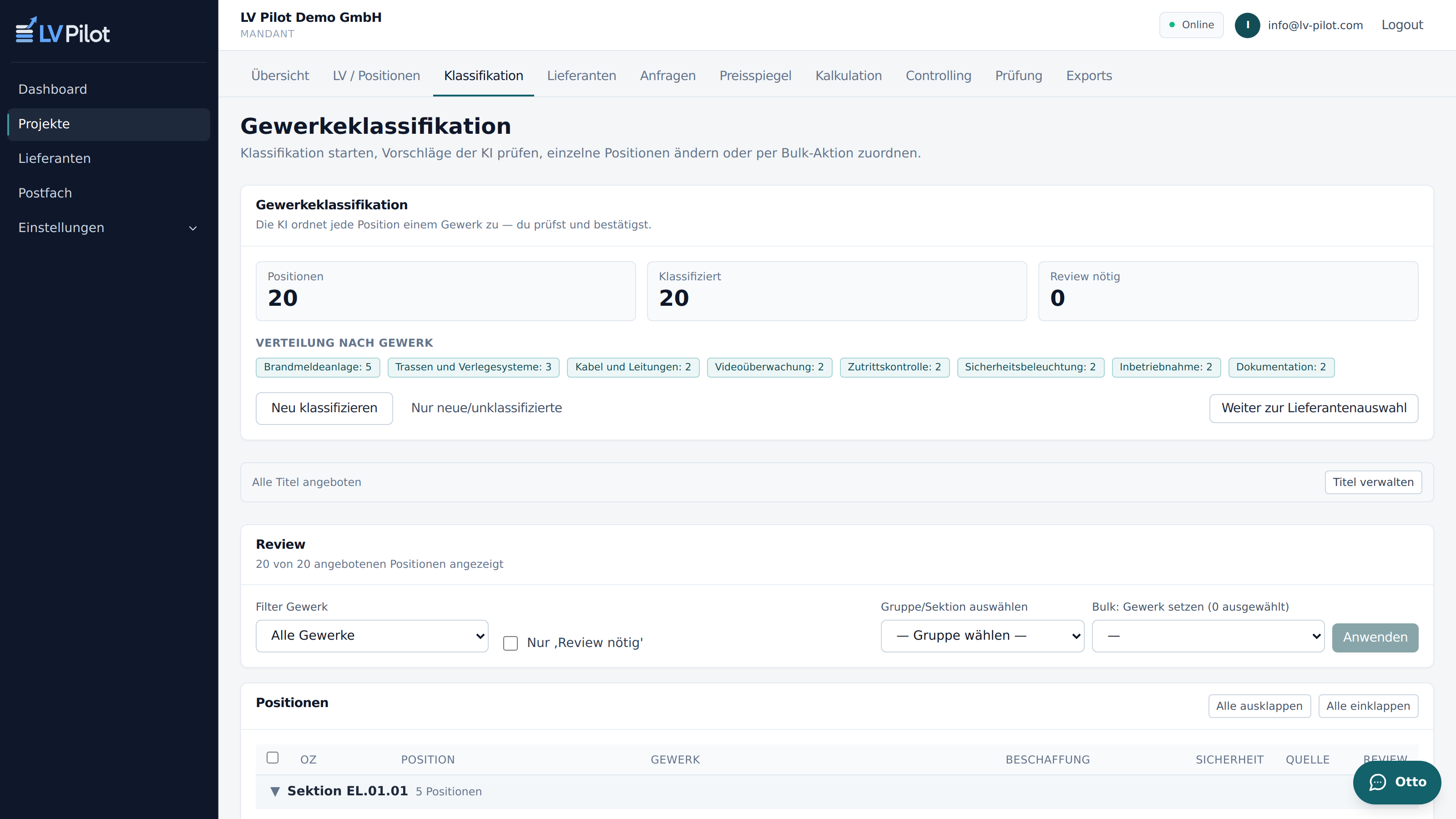
Task: Open the Anfragen tab
Action: pos(667,76)
